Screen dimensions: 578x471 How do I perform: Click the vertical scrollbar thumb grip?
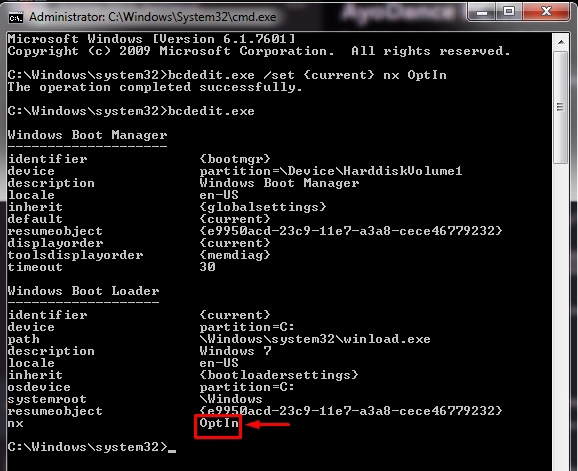point(561,107)
